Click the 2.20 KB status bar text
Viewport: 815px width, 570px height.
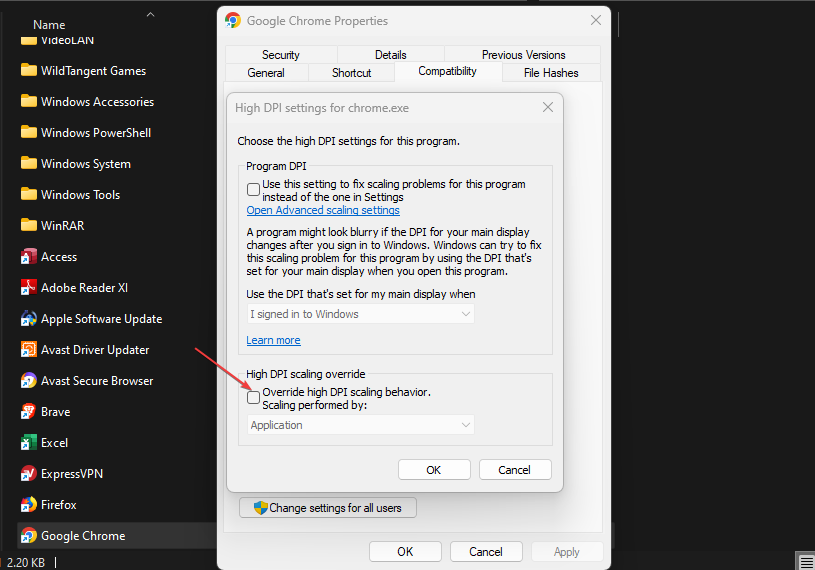[x=26, y=563]
